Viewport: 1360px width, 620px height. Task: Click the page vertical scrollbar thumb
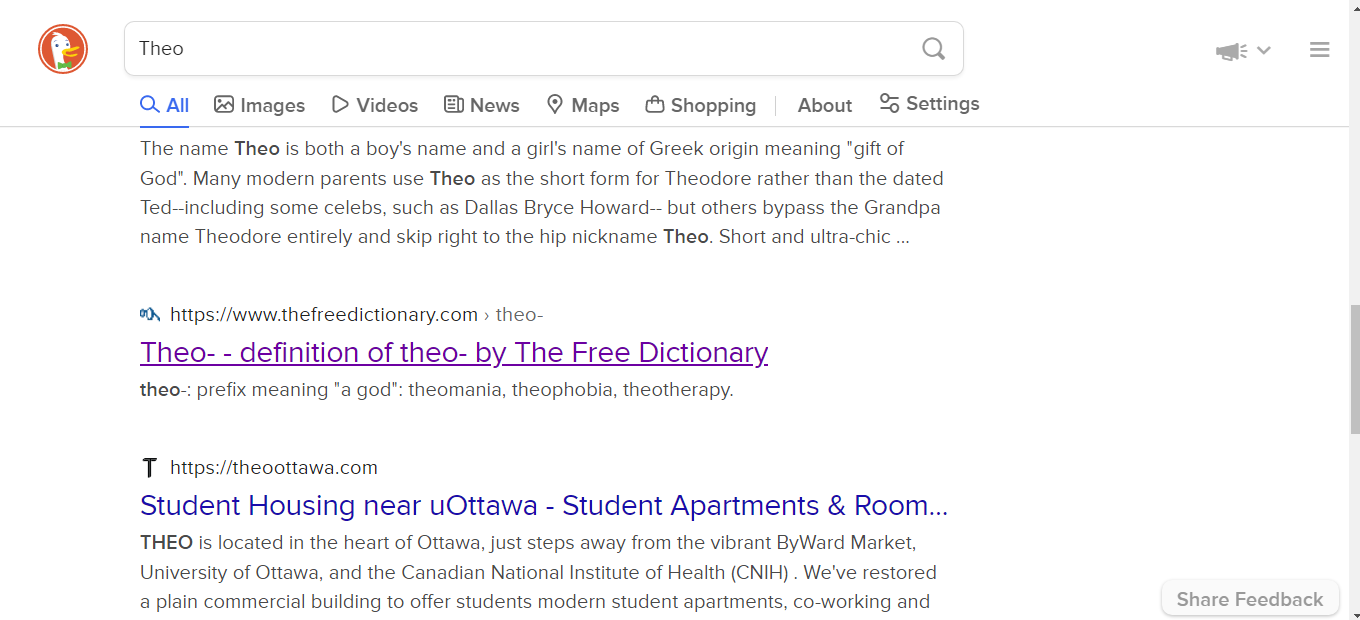point(1355,370)
